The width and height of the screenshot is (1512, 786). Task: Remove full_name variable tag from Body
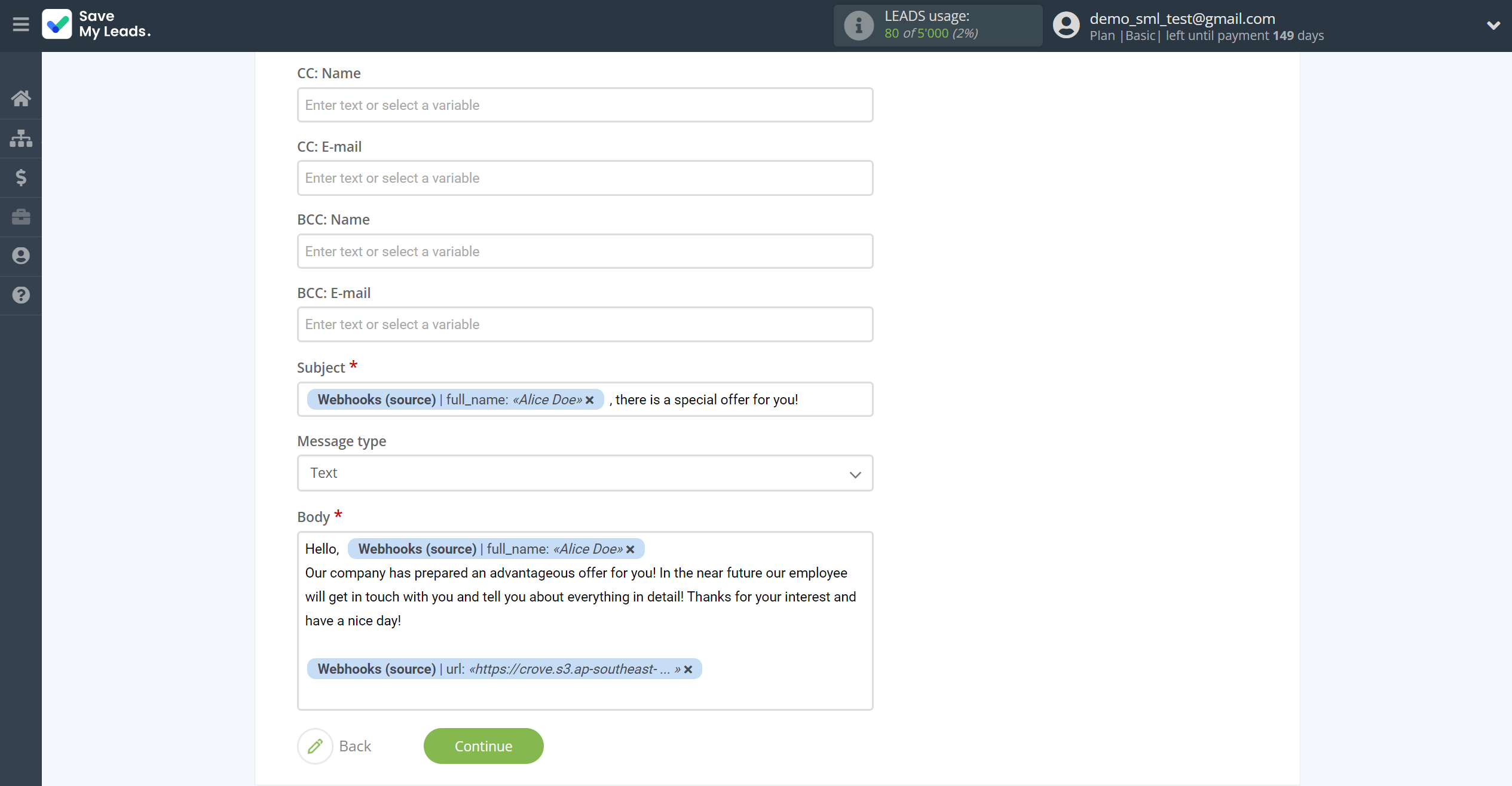click(631, 549)
